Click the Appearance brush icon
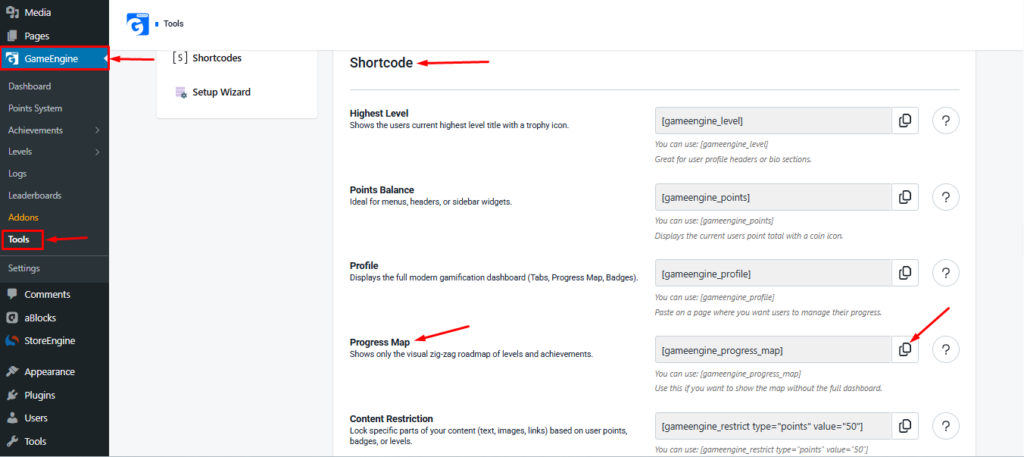Image resolution: width=1024 pixels, height=457 pixels. pos(12,371)
